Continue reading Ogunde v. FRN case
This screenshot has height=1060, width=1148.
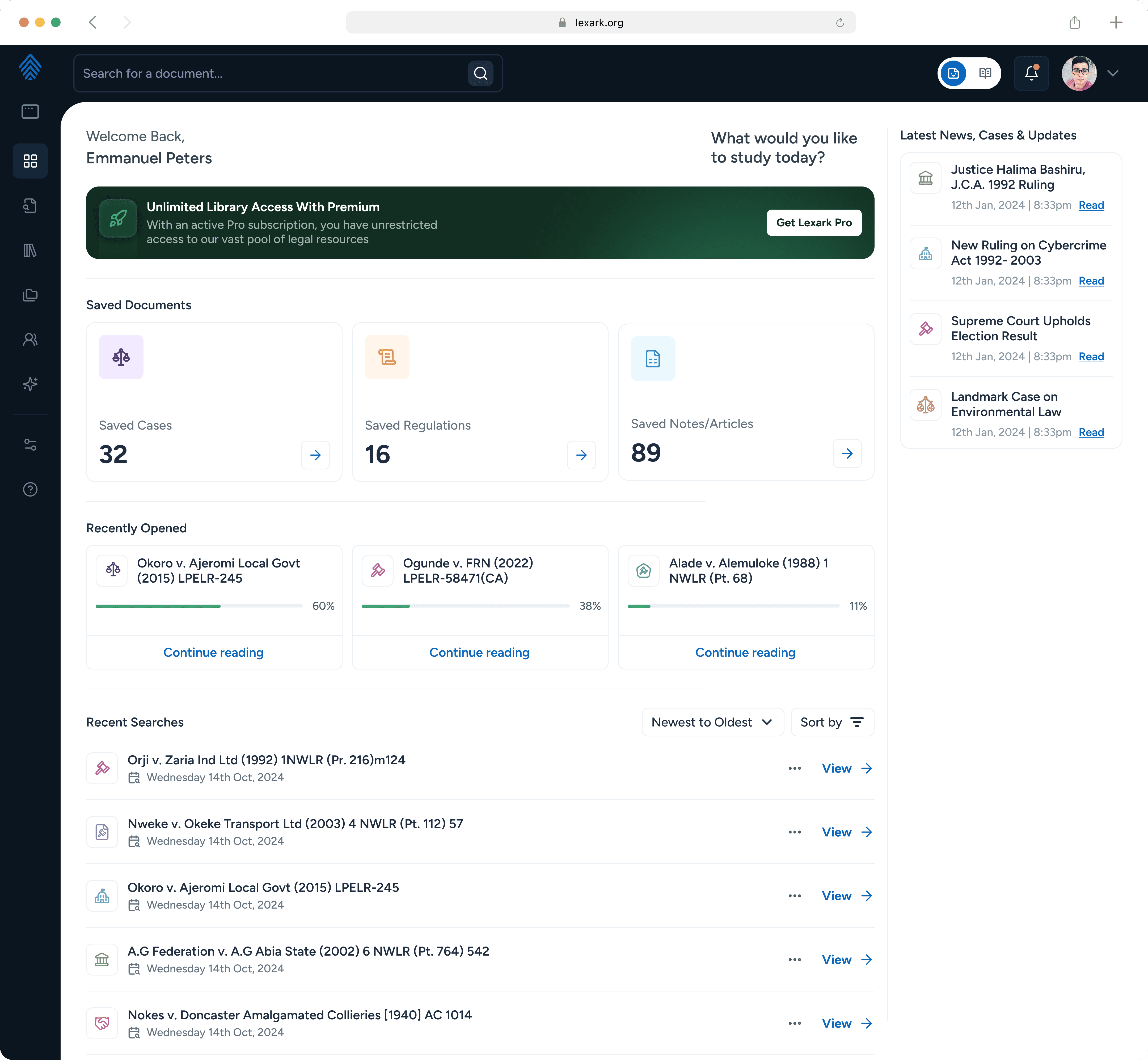pos(479,652)
